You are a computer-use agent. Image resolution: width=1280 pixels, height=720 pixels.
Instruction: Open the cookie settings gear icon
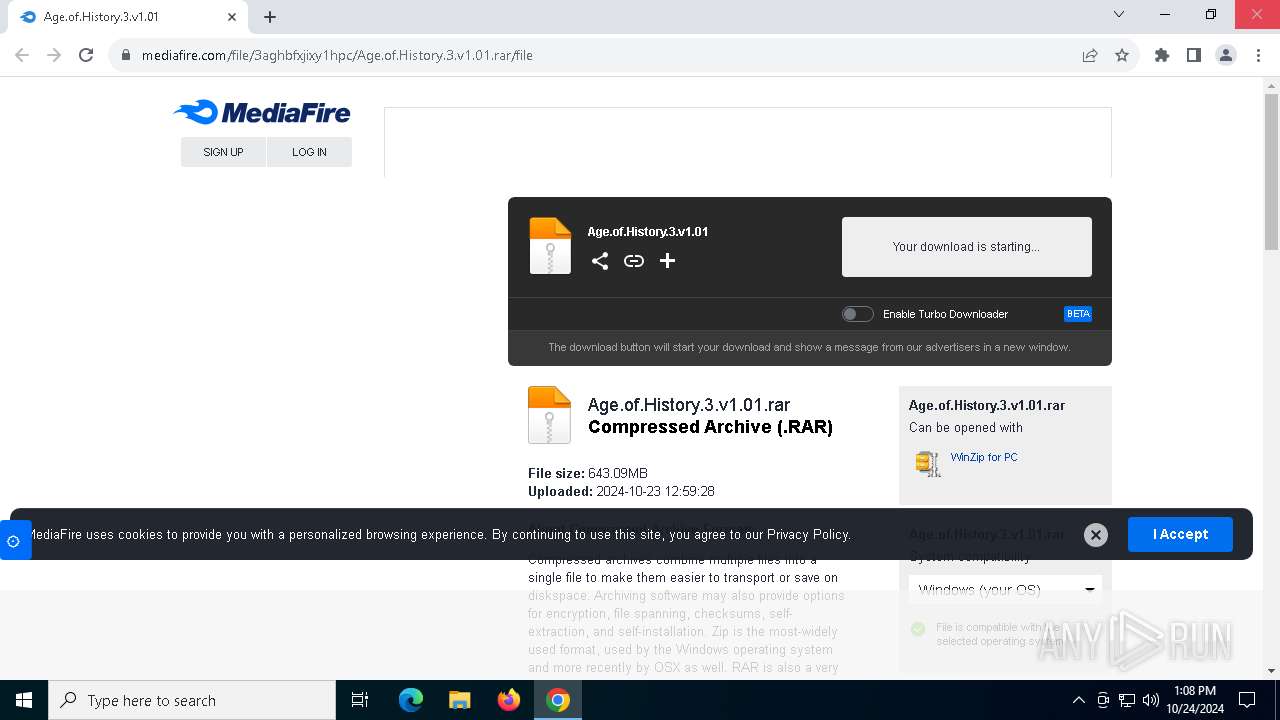pyautogui.click(x=14, y=541)
